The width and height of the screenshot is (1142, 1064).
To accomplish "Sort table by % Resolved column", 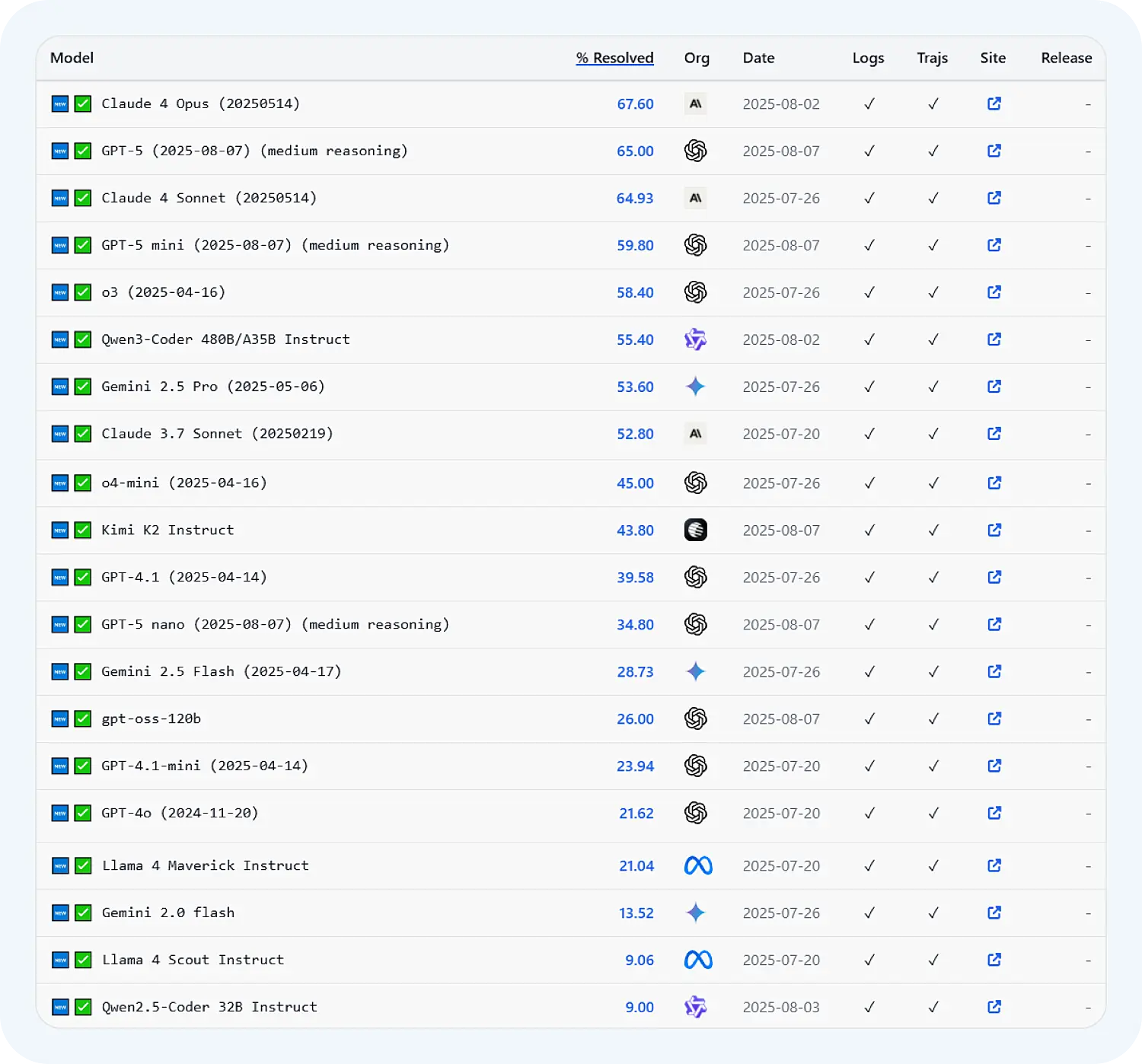I will 614,58.
